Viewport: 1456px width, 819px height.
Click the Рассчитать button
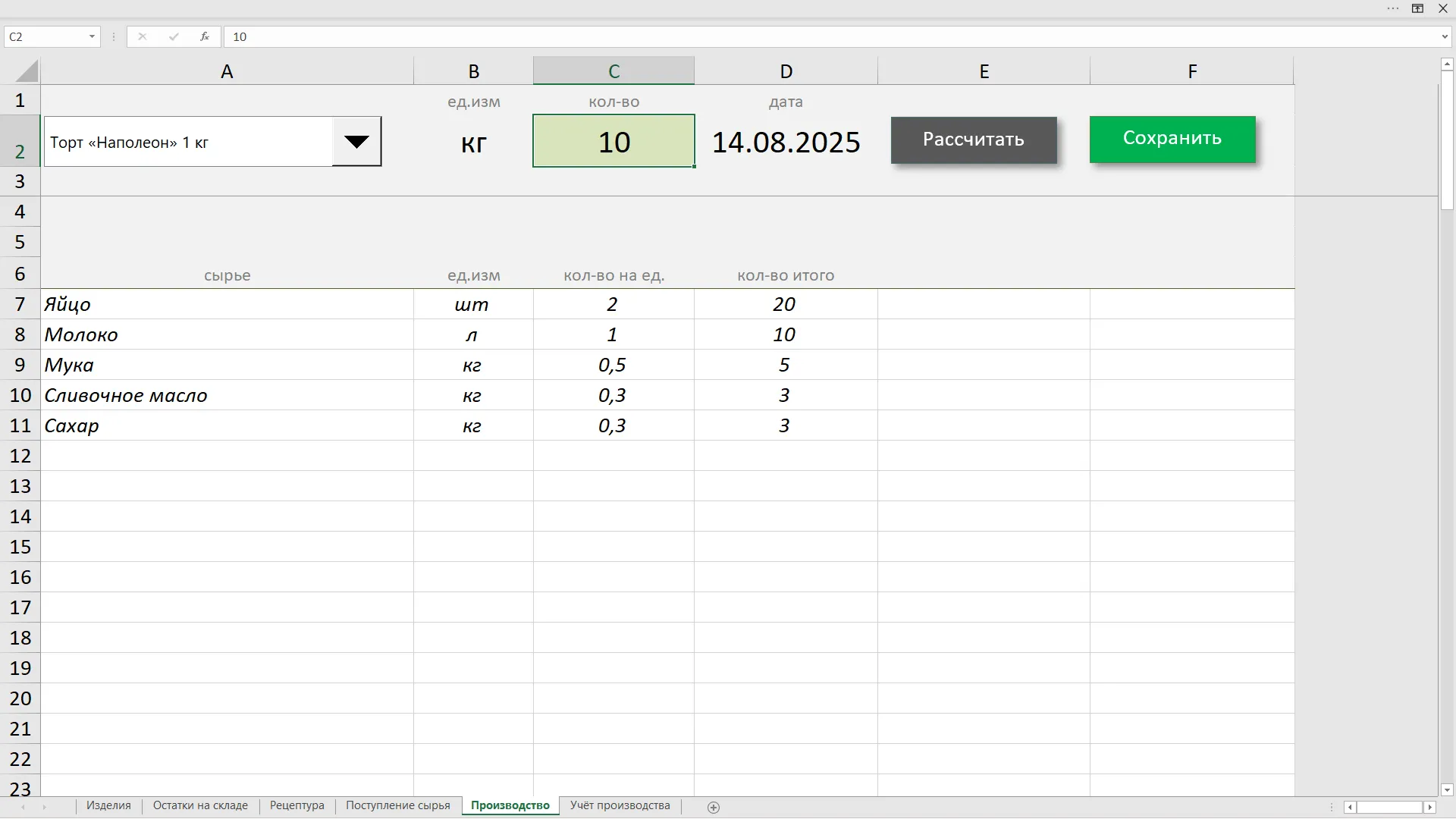974,140
